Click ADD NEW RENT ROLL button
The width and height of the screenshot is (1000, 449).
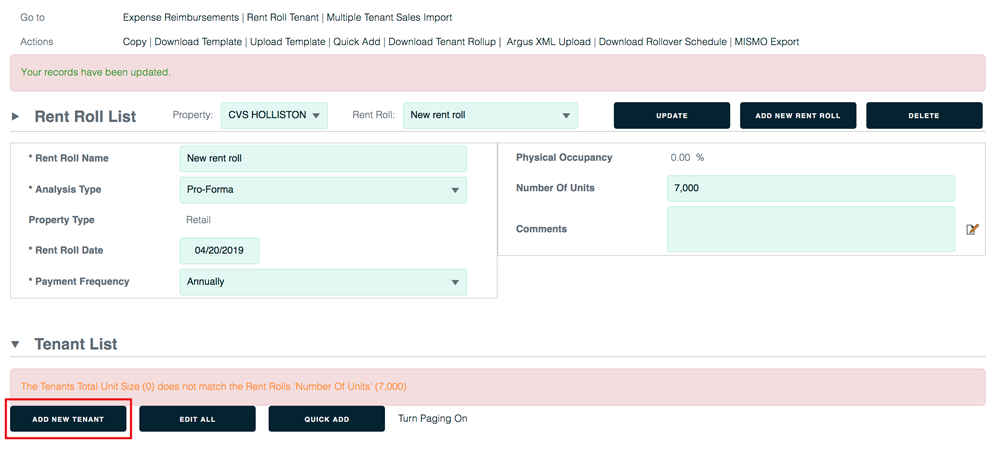[x=798, y=115]
